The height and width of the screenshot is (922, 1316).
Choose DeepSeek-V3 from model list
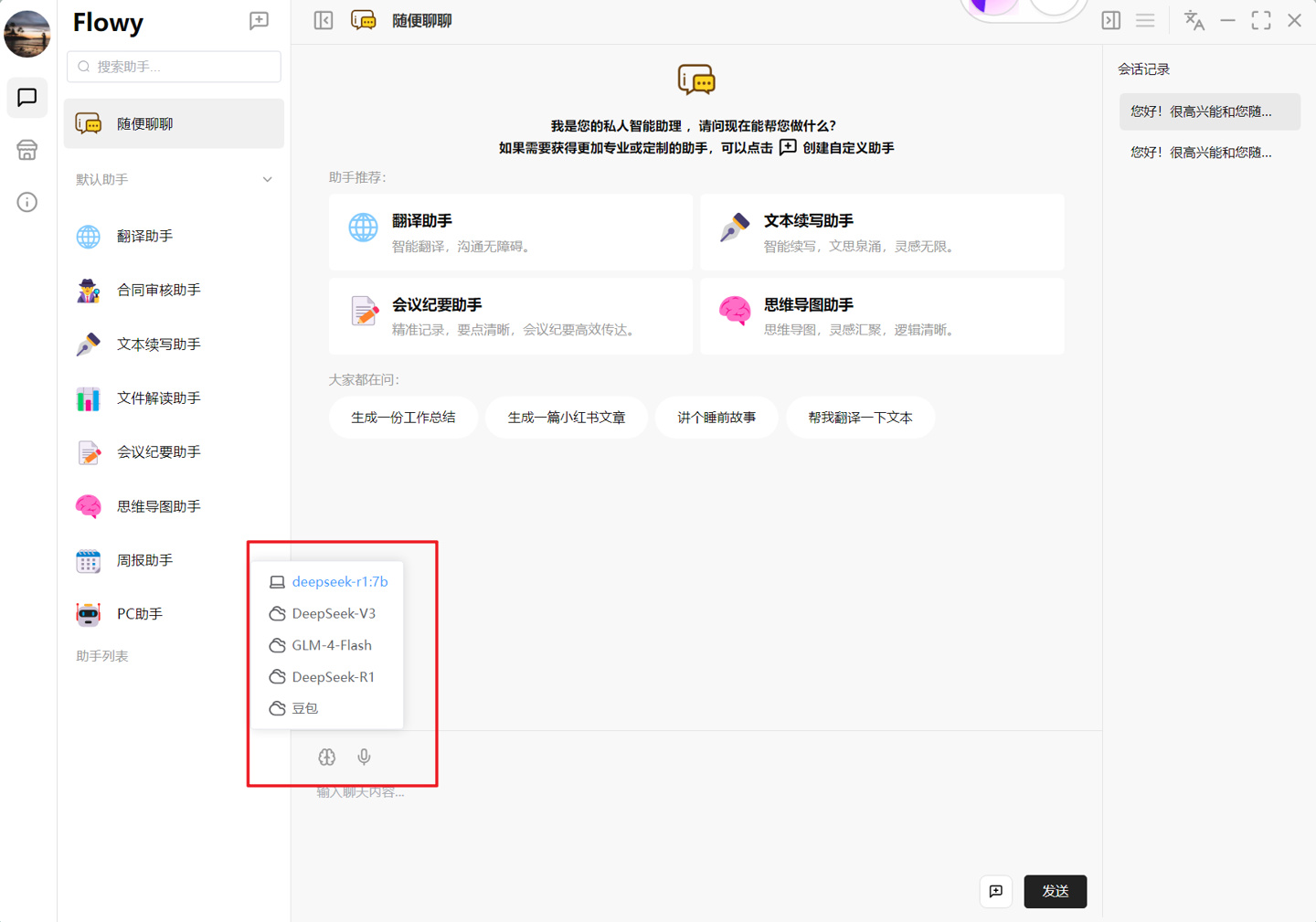pos(334,613)
